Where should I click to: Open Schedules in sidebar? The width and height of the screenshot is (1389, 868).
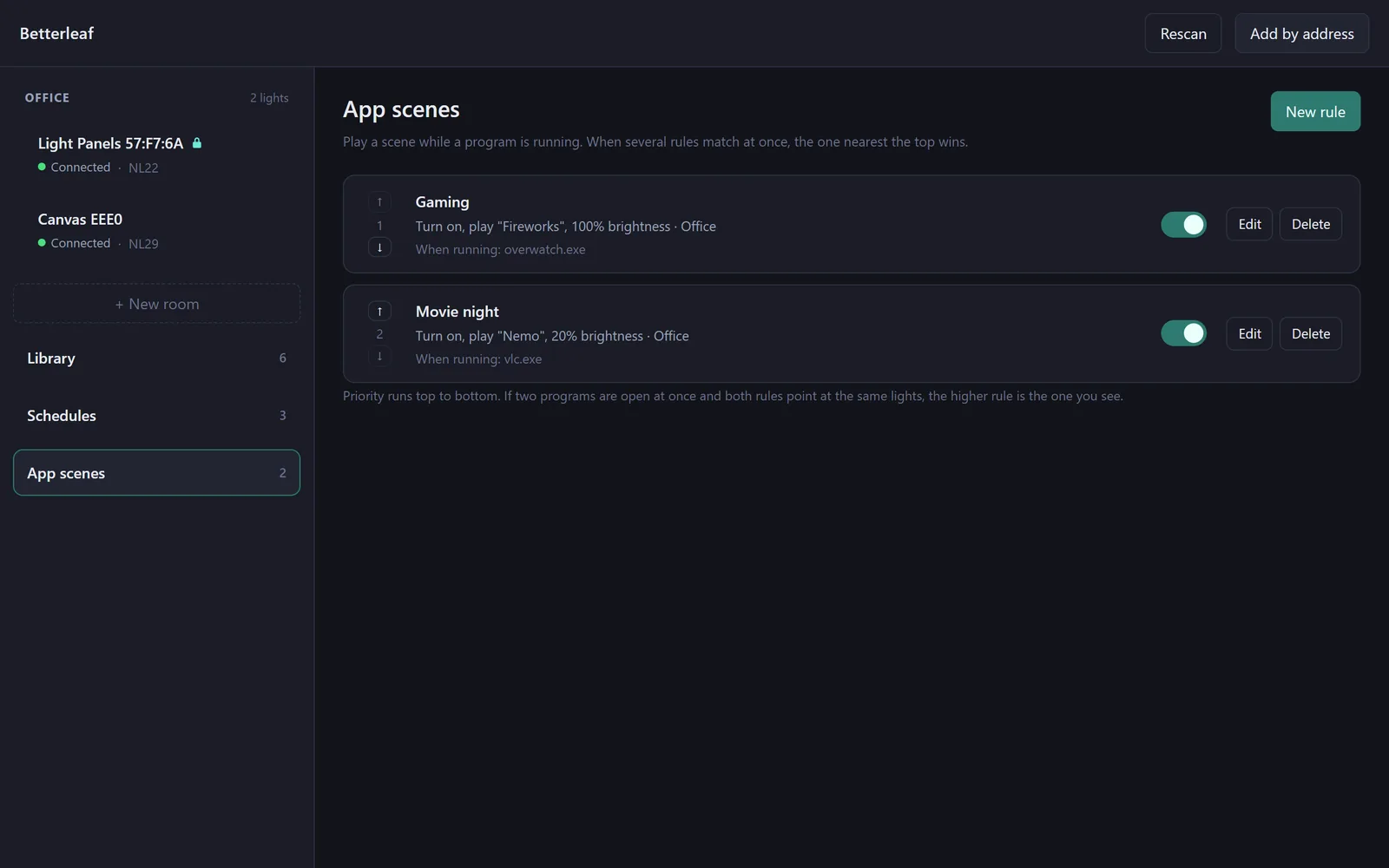[x=156, y=416]
